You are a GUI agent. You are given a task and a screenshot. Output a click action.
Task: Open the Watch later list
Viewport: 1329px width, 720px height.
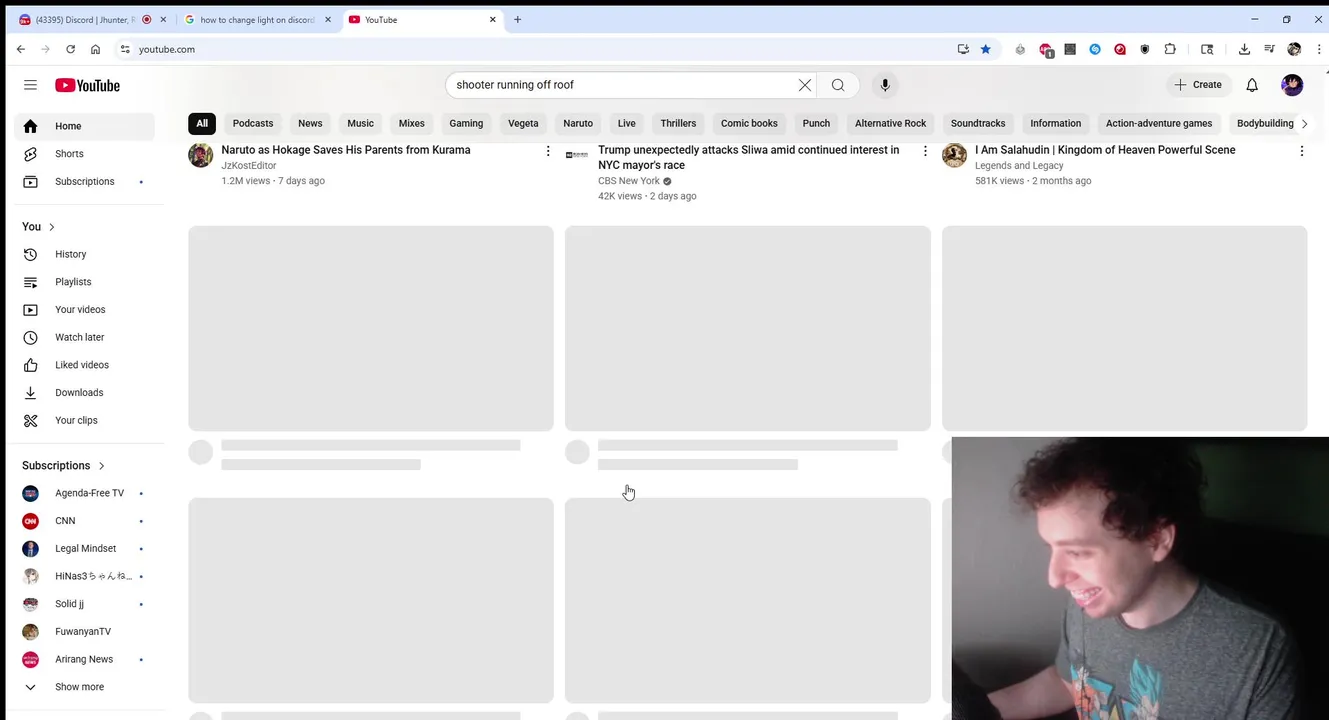(x=85, y=337)
